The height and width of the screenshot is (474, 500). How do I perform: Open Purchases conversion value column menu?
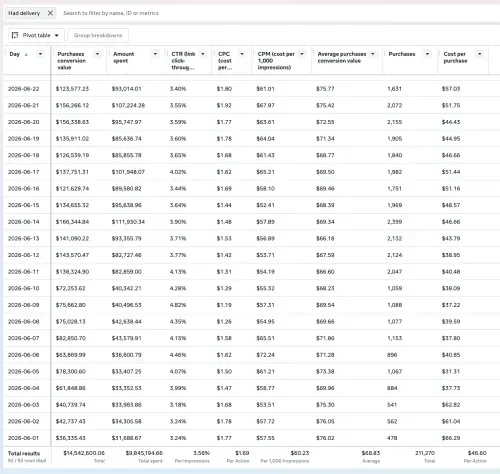(97, 54)
